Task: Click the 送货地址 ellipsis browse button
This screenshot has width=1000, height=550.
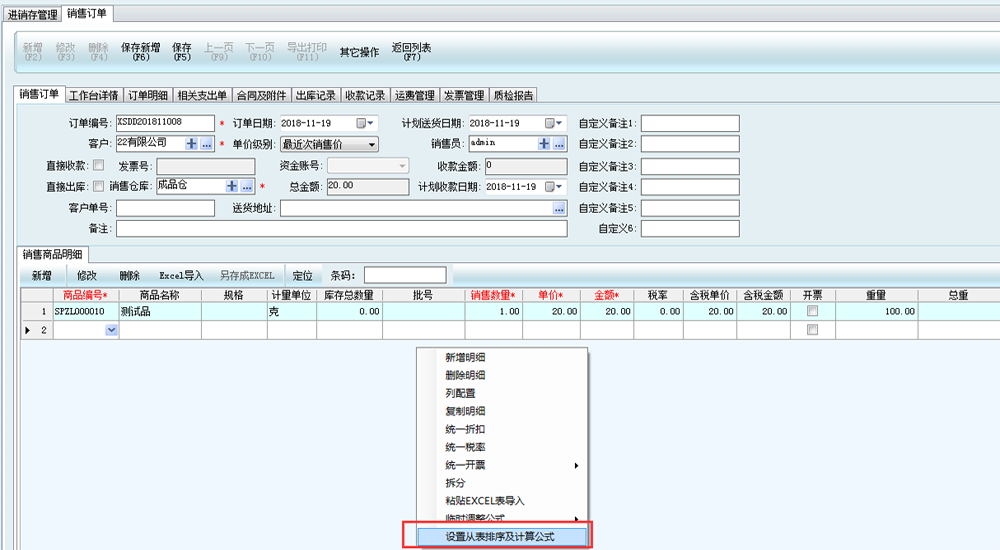Action: coord(559,208)
